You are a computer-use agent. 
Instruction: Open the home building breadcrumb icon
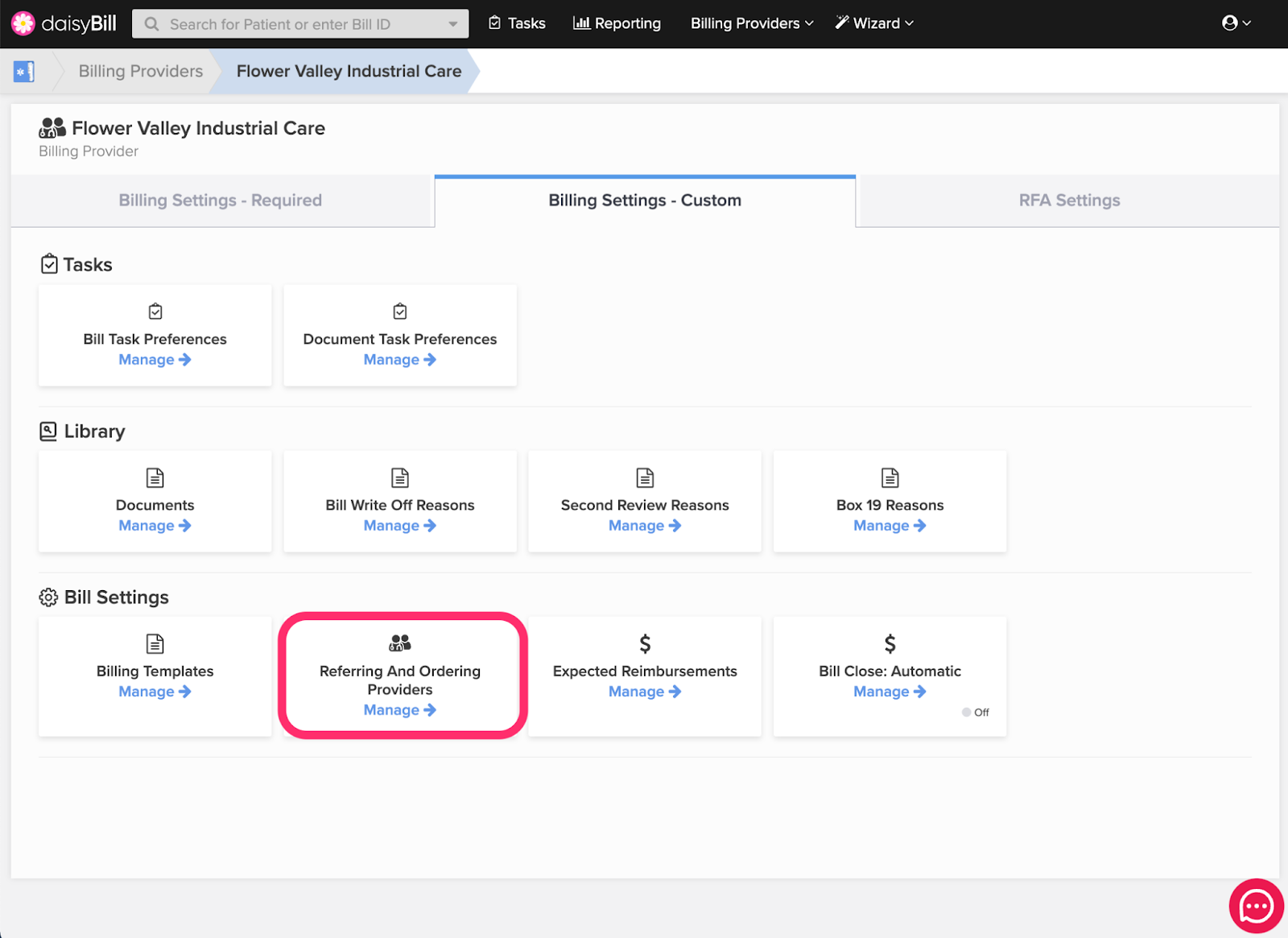pyautogui.click(x=24, y=72)
